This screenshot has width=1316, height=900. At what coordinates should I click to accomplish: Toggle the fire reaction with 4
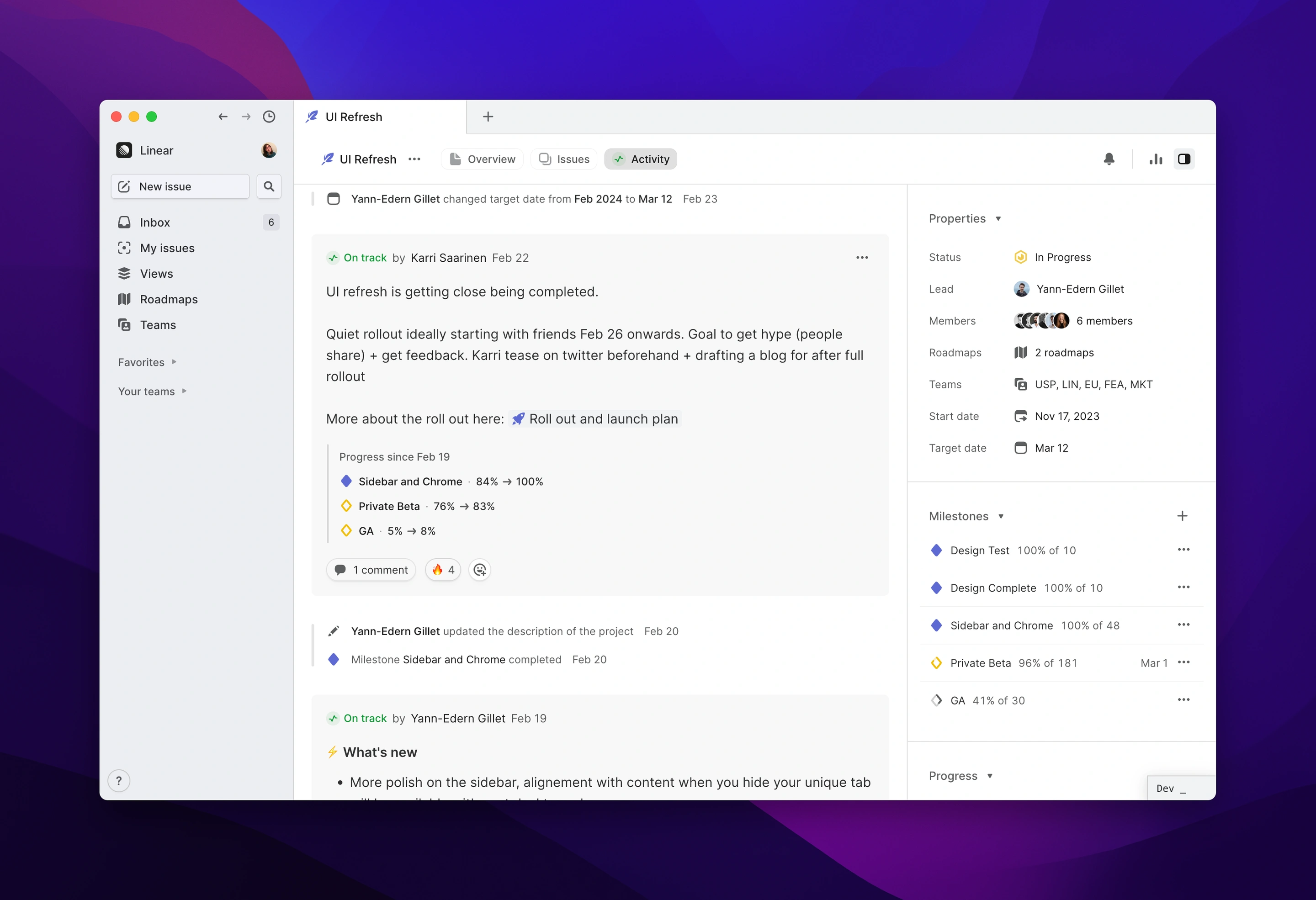click(443, 570)
